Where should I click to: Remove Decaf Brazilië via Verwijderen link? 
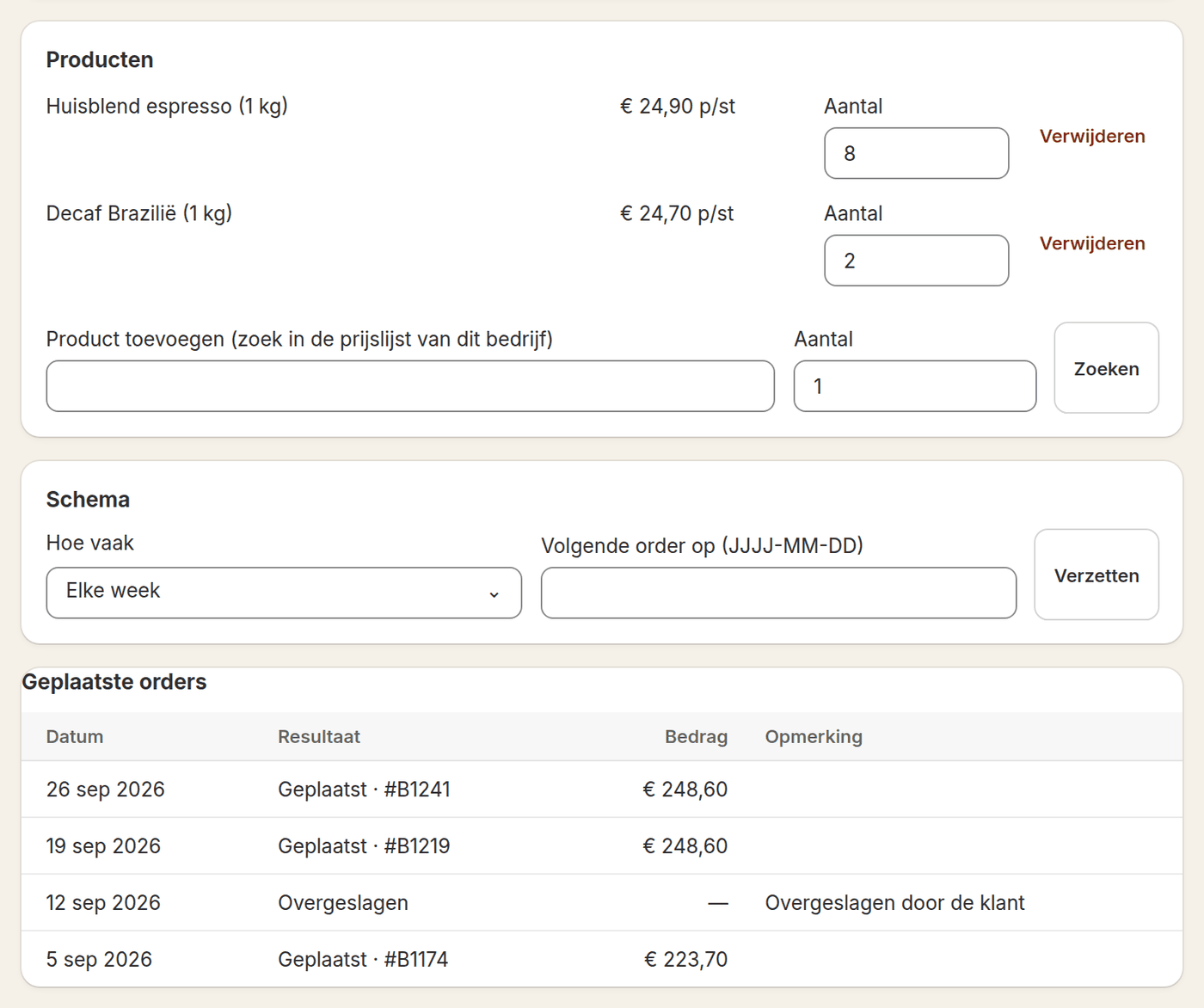click(1092, 243)
